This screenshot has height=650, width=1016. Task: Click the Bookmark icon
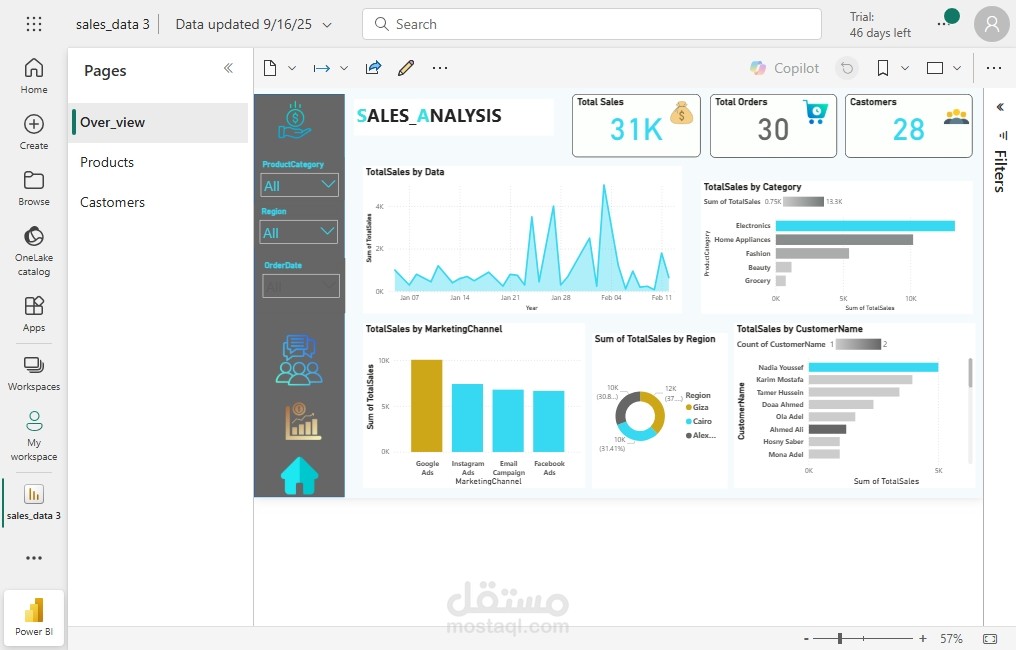point(883,68)
